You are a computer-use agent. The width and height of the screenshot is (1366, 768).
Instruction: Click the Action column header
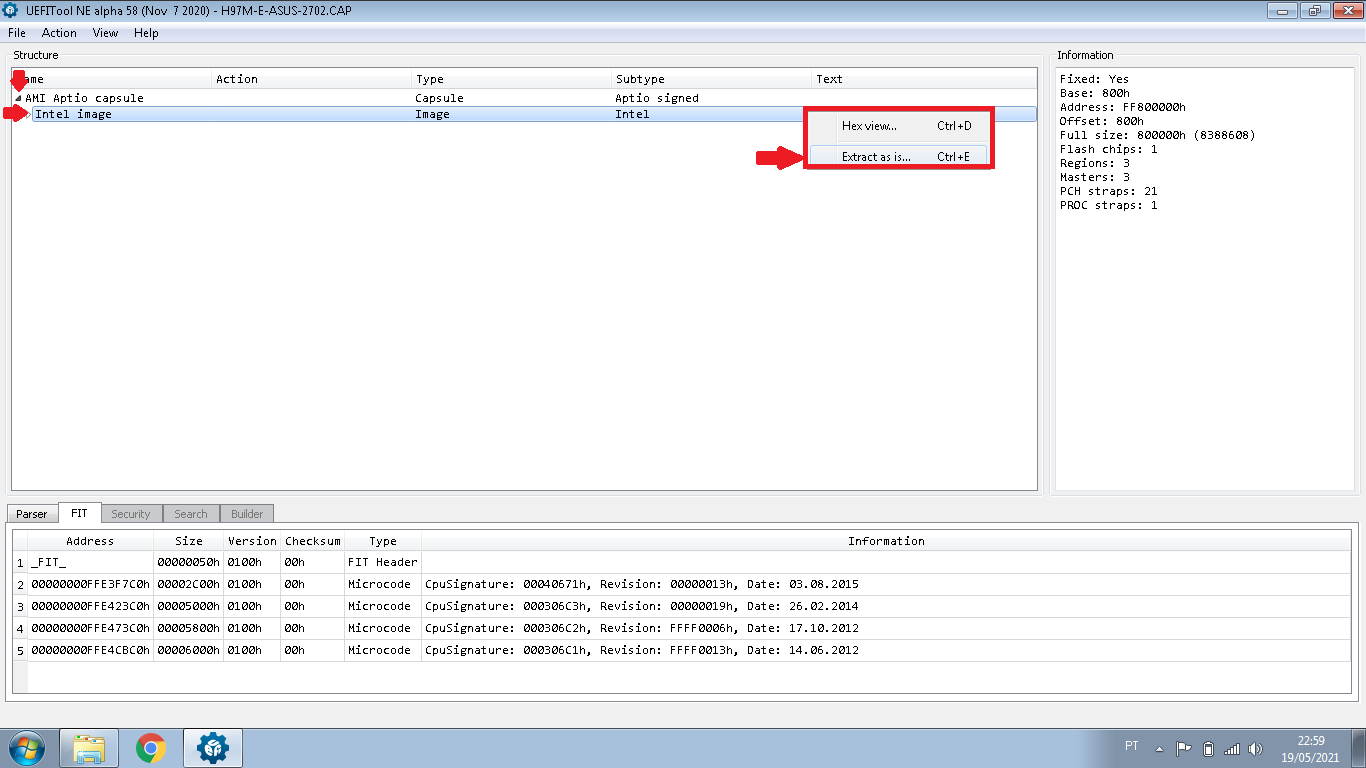click(x=312, y=79)
